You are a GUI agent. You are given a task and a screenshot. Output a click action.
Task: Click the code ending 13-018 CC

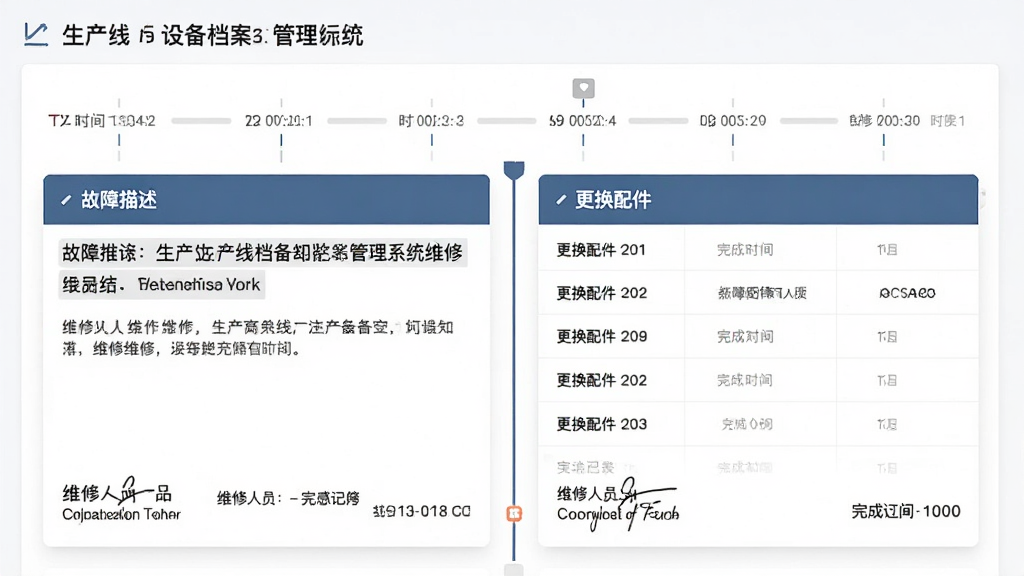(x=422, y=511)
